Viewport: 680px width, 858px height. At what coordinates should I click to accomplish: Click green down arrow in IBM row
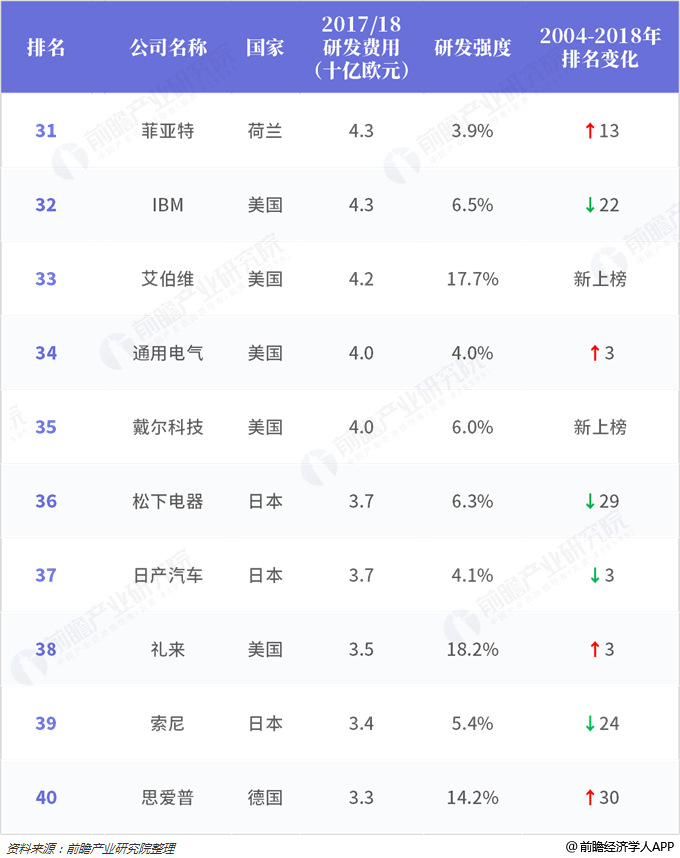590,205
